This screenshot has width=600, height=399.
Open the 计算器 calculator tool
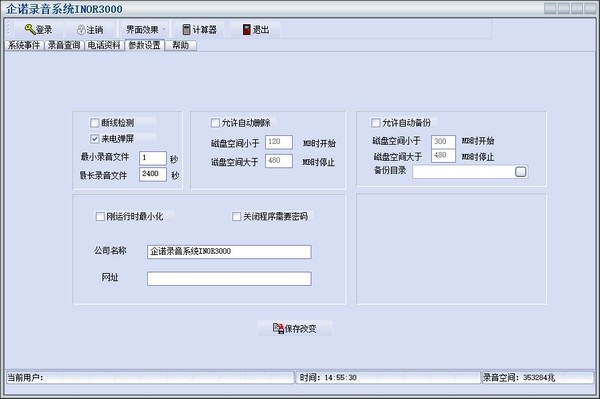click(x=199, y=29)
